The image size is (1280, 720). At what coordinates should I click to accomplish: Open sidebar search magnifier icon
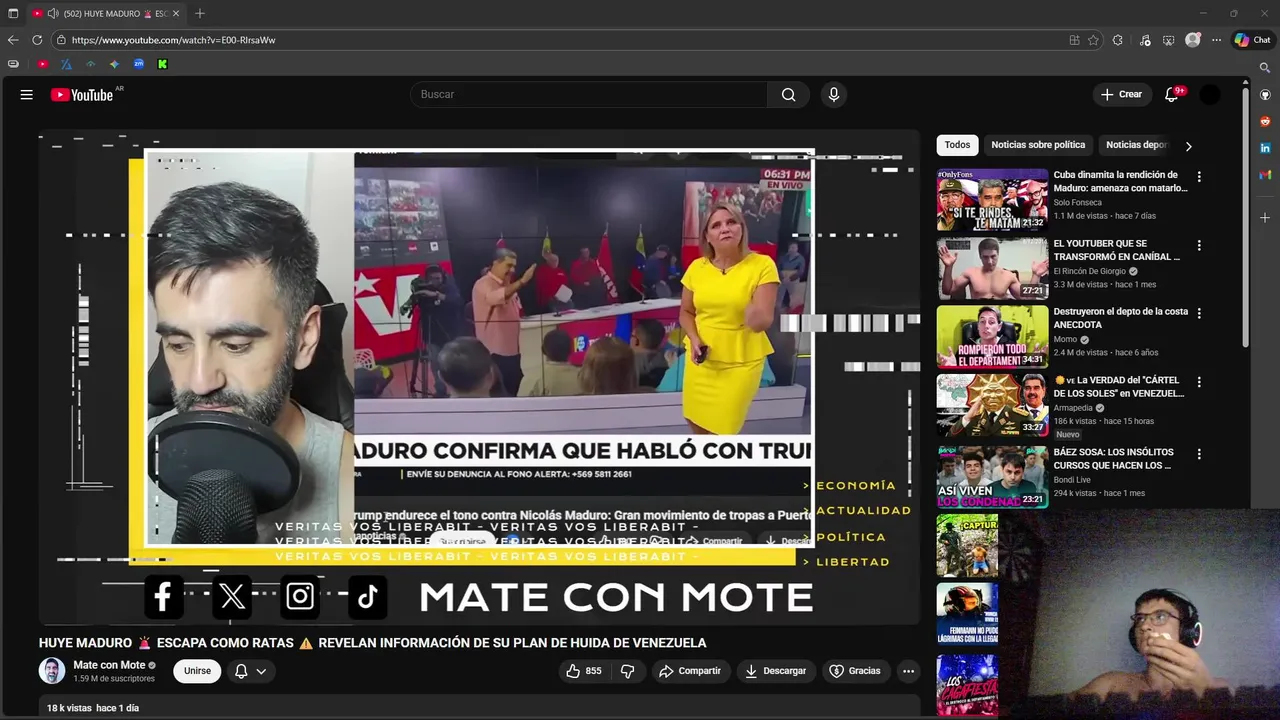coord(1265,68)
